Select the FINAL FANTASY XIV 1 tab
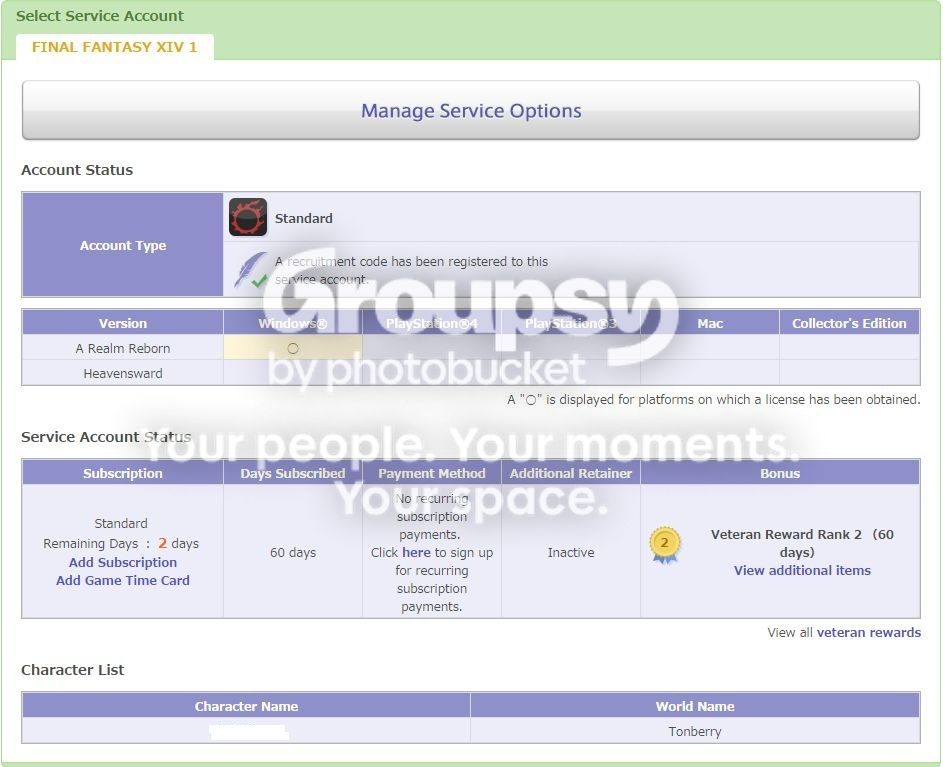Screen dimensions: 943x767 point(114,47)
